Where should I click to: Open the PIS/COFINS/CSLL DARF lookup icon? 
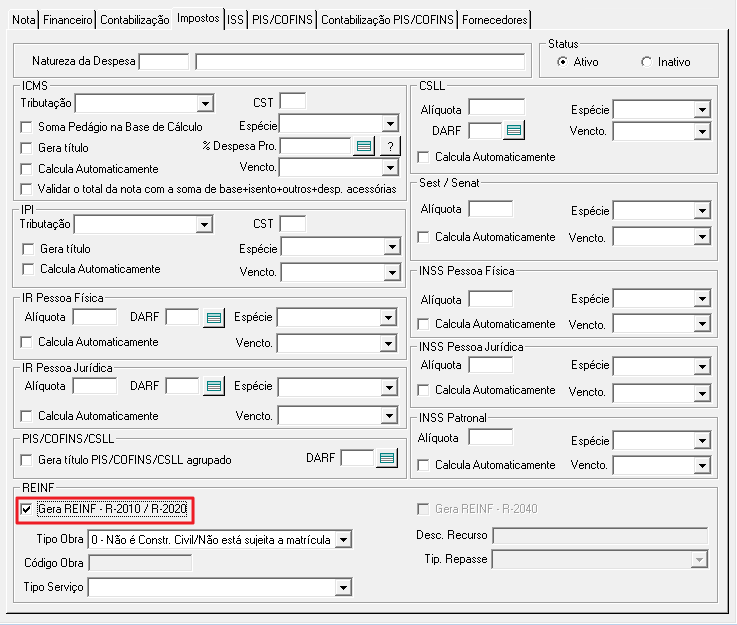coord(387,458)
